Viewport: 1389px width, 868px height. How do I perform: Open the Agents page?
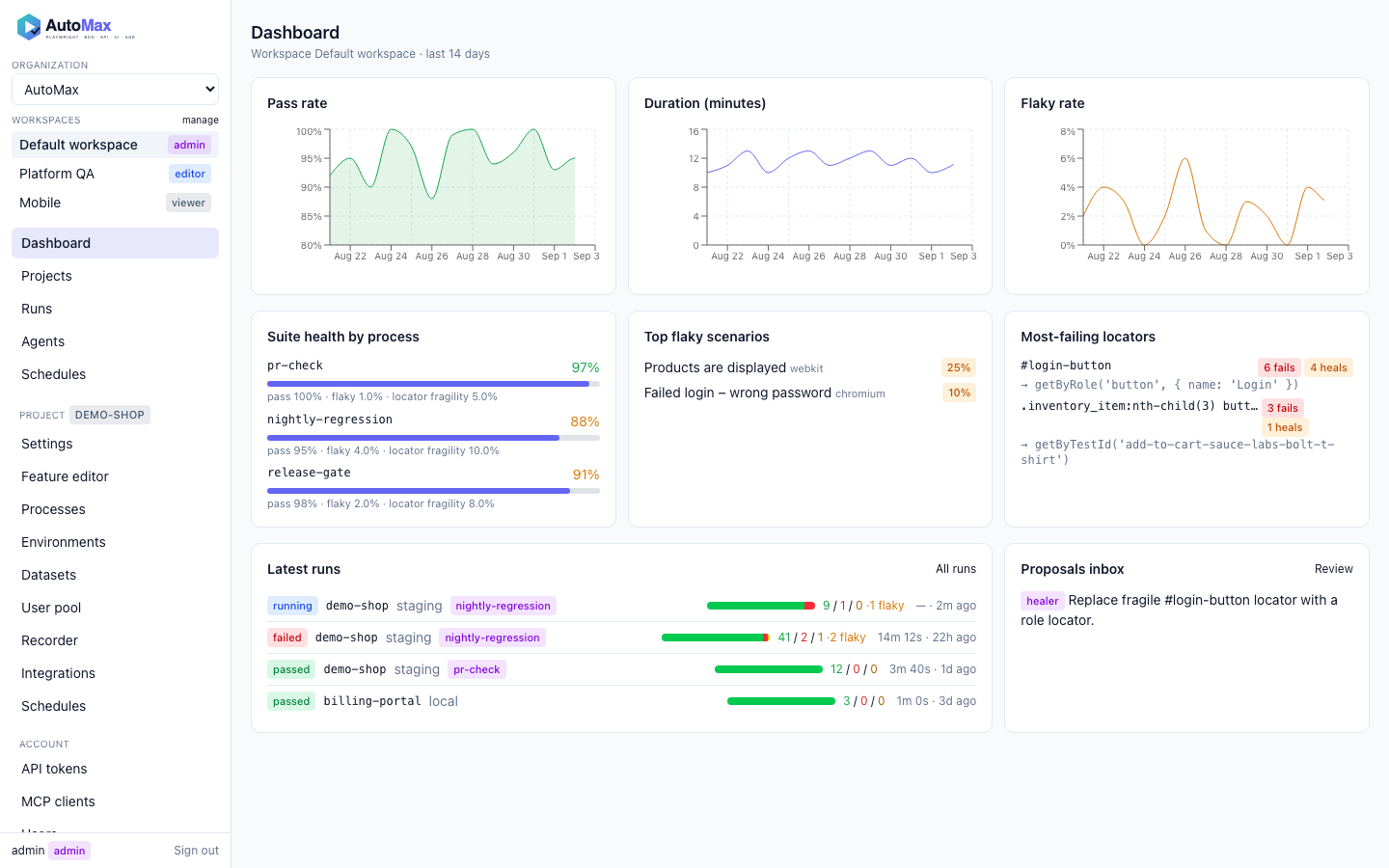[115, 341]
